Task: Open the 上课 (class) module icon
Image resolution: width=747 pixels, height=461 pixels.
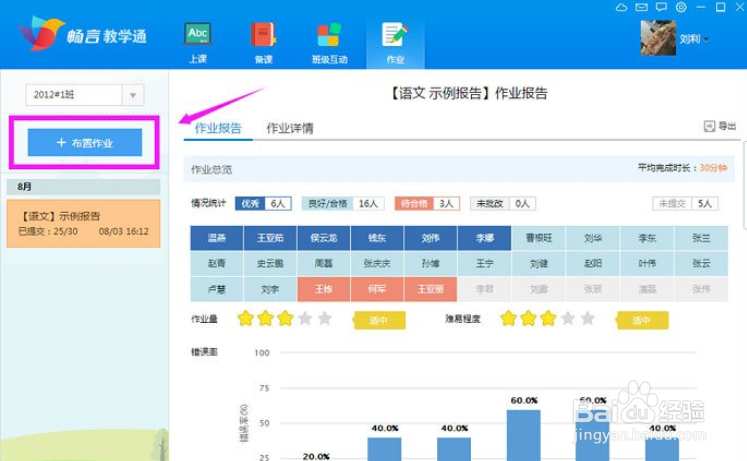Action: 198,34
